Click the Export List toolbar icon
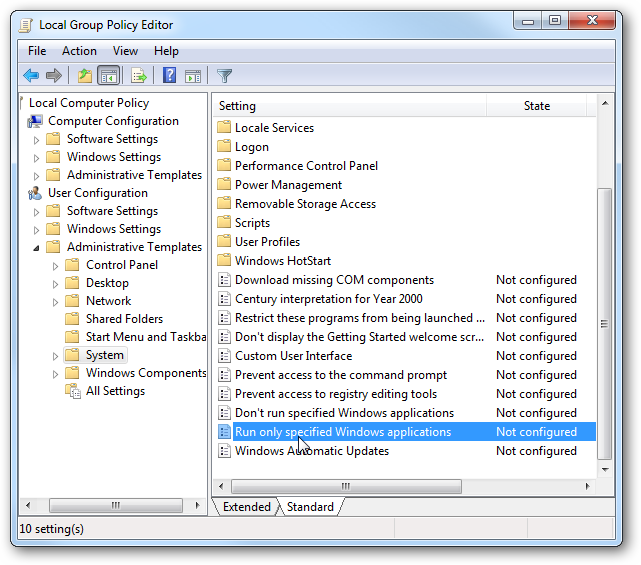Screen dimensions: 641x565 pos(139,76)
